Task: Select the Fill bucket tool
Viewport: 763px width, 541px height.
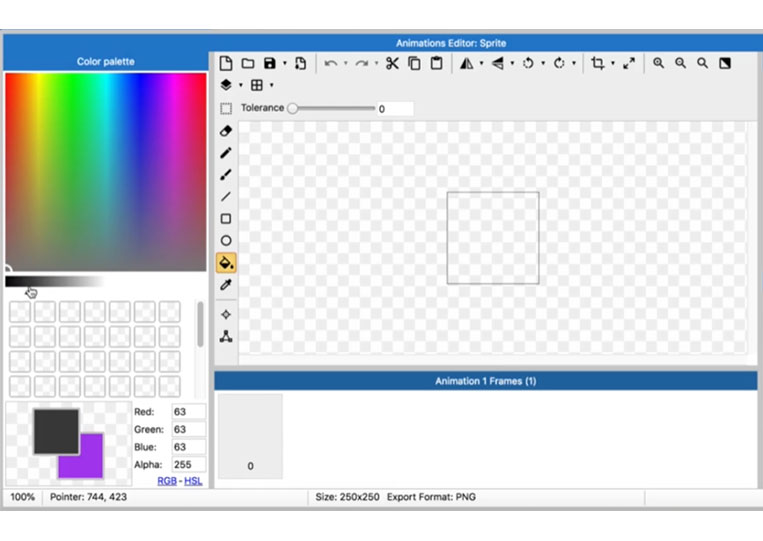Action: point(226,263)
